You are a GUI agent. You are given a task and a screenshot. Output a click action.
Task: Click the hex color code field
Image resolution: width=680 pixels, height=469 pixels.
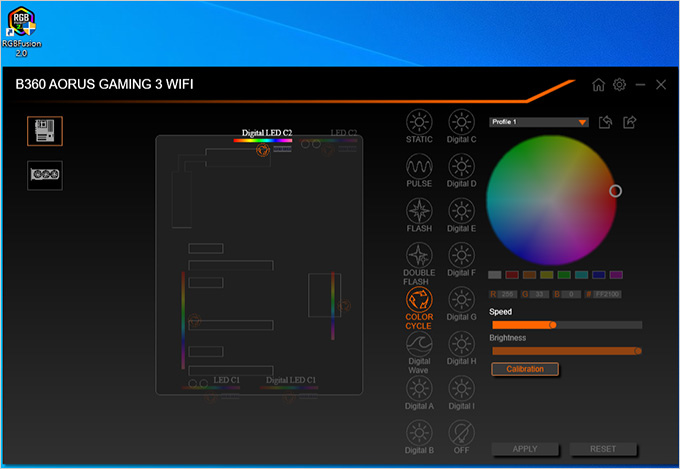pos(607,295)
